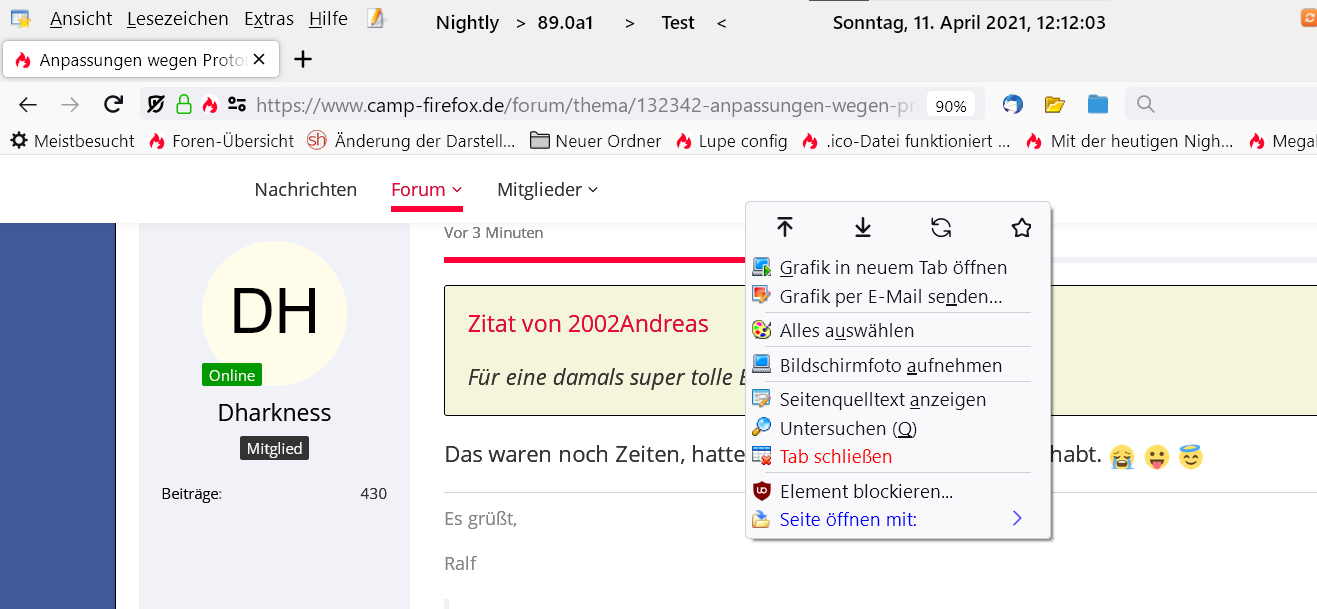Open Änderung der Darstell... bookmark
The image size is (1317, 609).
412,141
